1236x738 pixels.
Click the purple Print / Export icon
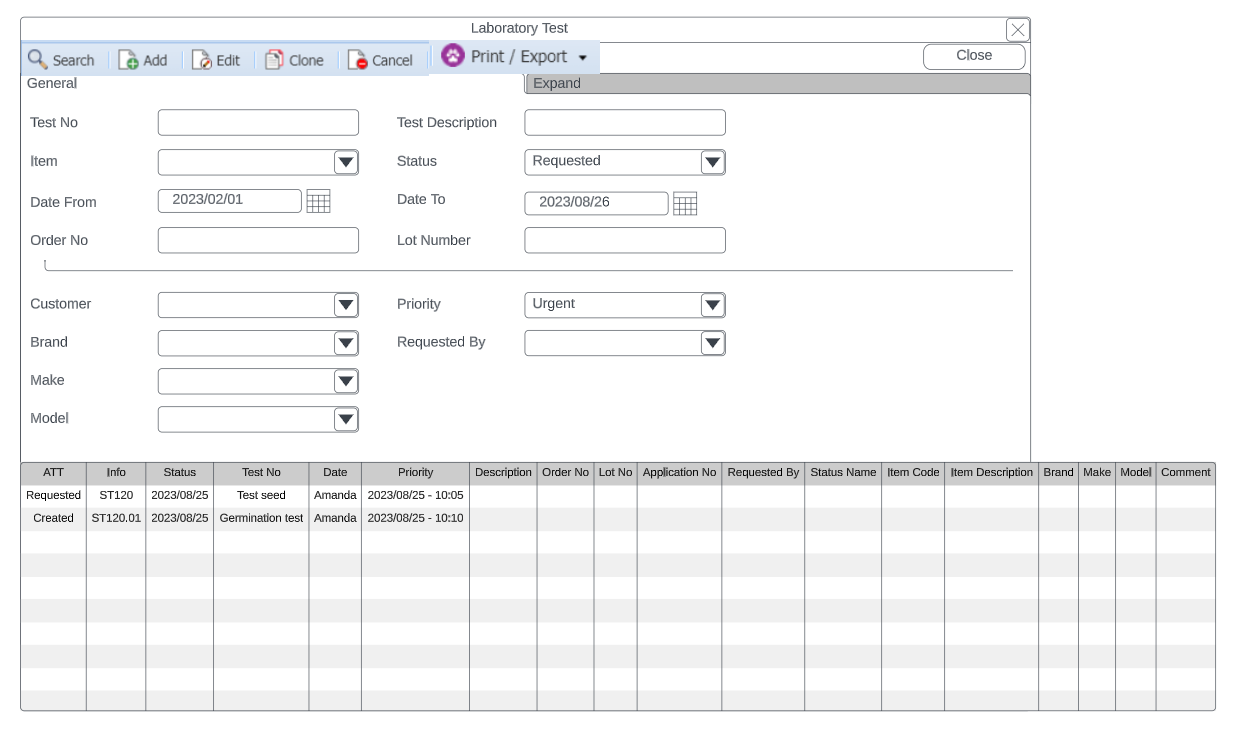pos(453,56)
